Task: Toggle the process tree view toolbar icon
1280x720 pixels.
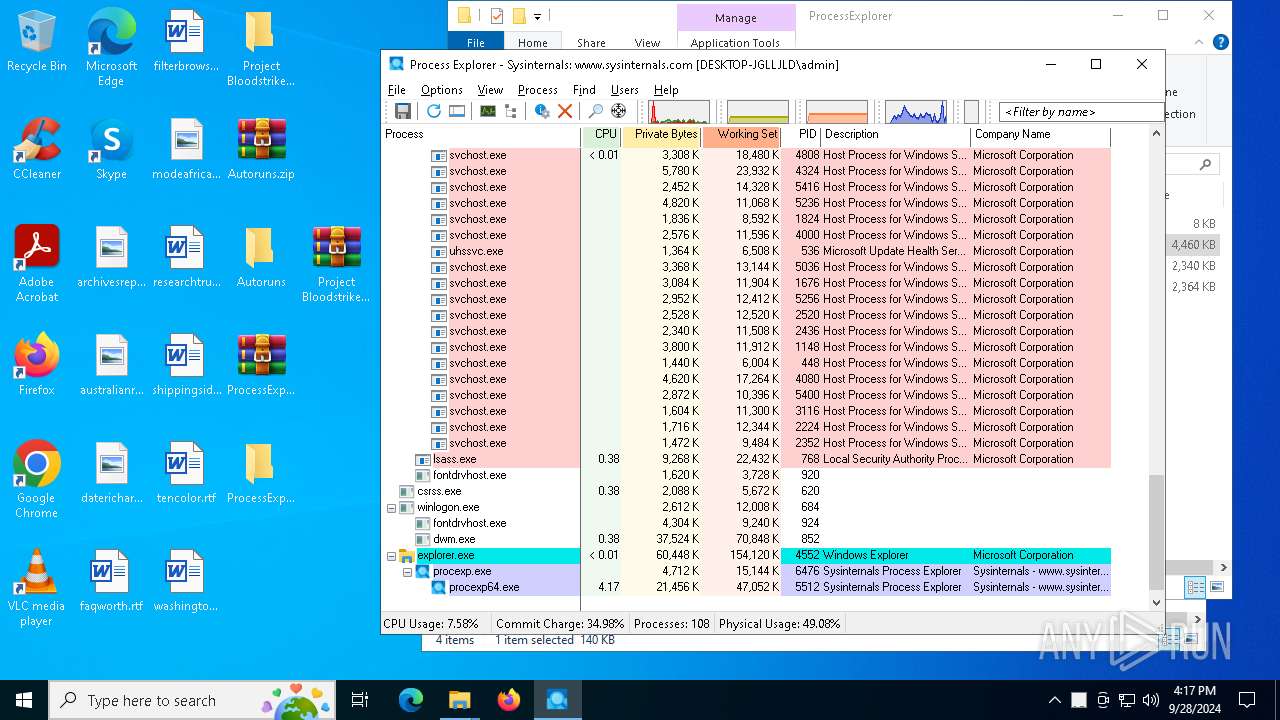Action: tap(511, 111)
